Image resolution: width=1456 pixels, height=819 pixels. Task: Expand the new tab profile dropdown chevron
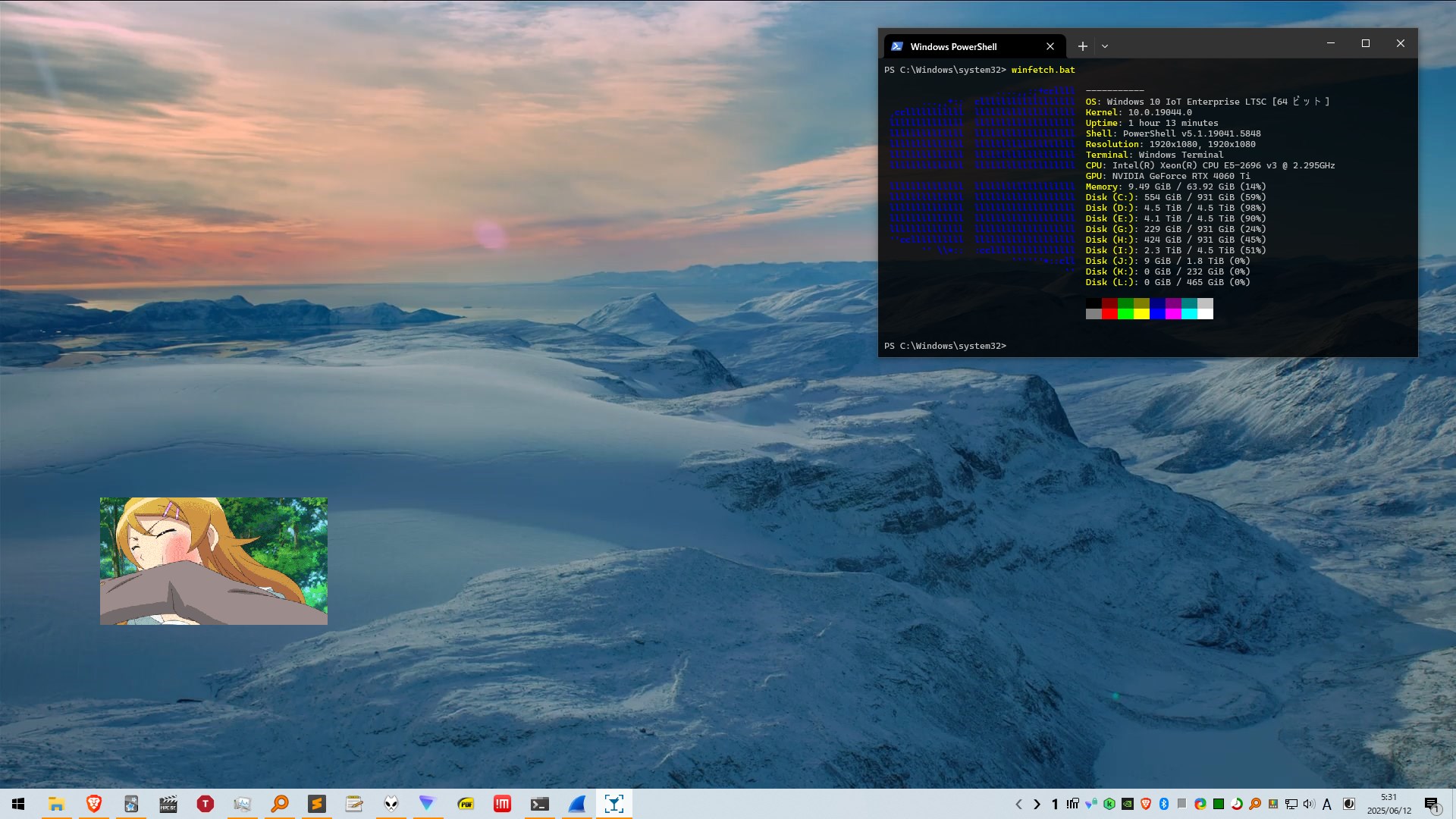[1105, 46]
